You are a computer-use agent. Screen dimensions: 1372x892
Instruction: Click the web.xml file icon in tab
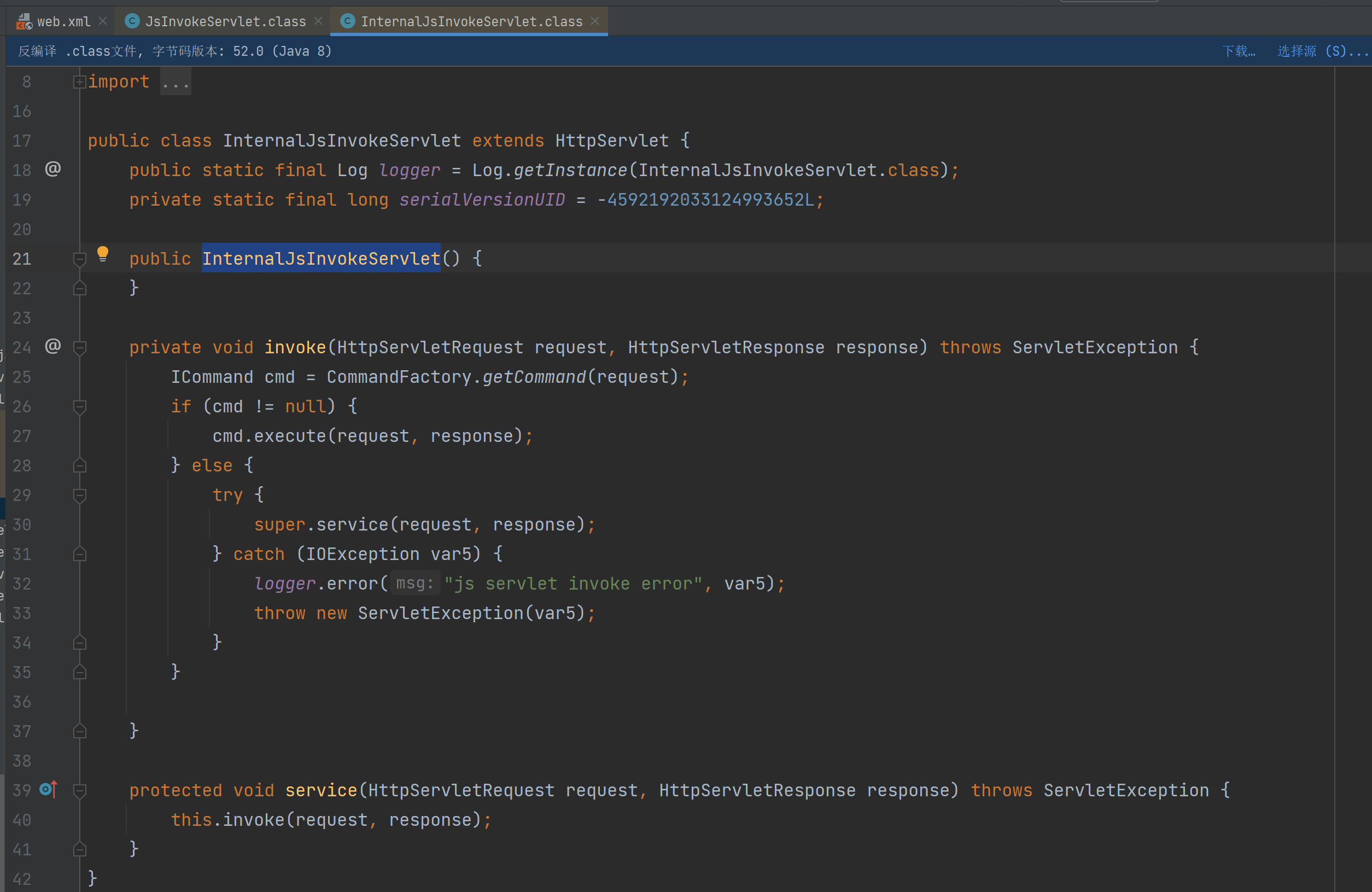pos(24,21)
